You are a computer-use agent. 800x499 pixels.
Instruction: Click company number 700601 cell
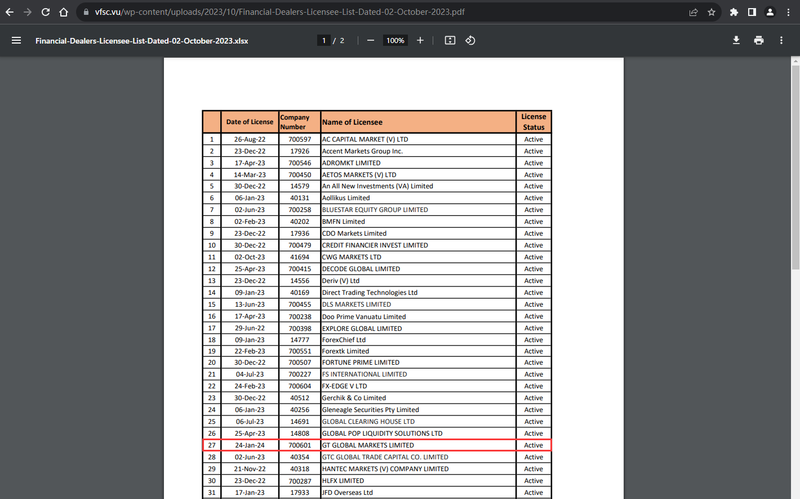click(x=299, y=445)
